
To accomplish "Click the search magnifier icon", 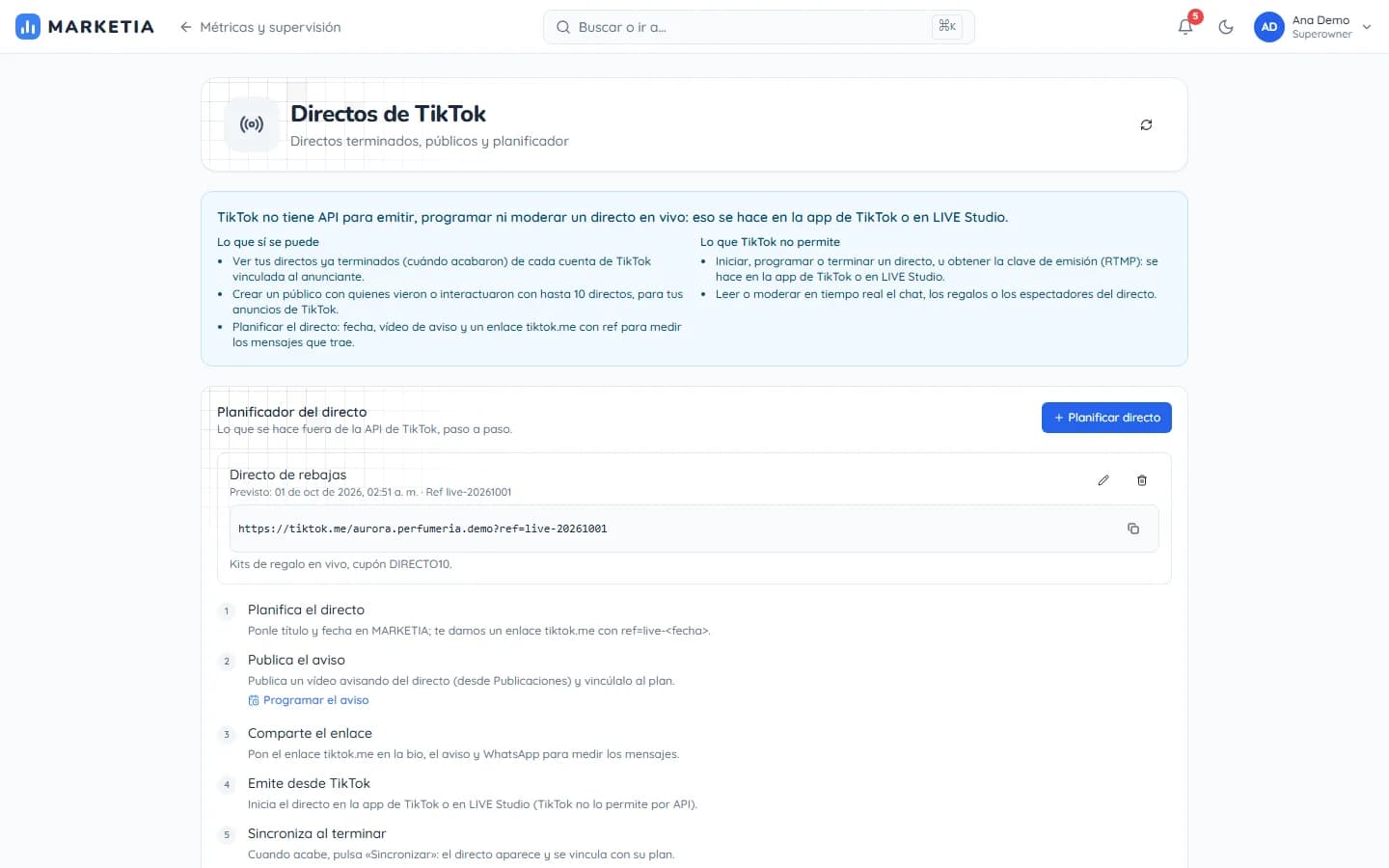I will coord(563,27).
